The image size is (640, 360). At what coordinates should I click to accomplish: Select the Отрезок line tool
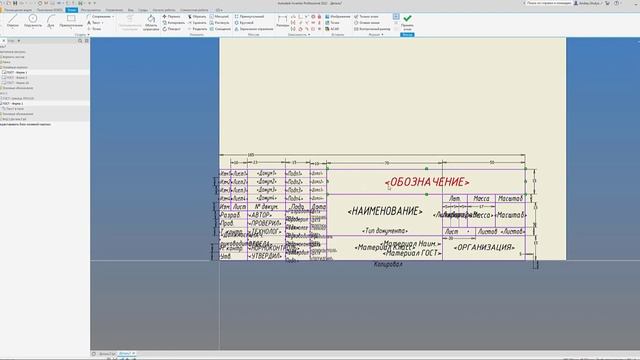click(13, 21)
